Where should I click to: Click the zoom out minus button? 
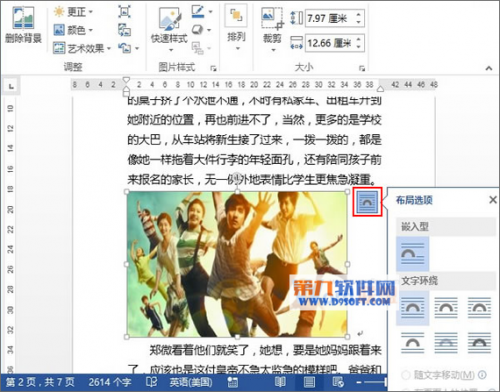pyautogui.click(x=359, y=382)
